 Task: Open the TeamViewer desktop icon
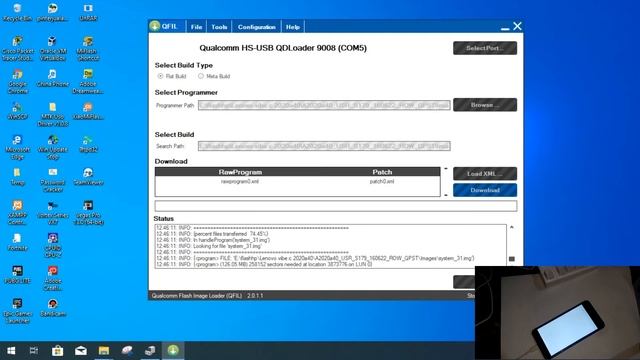point(88,177)
